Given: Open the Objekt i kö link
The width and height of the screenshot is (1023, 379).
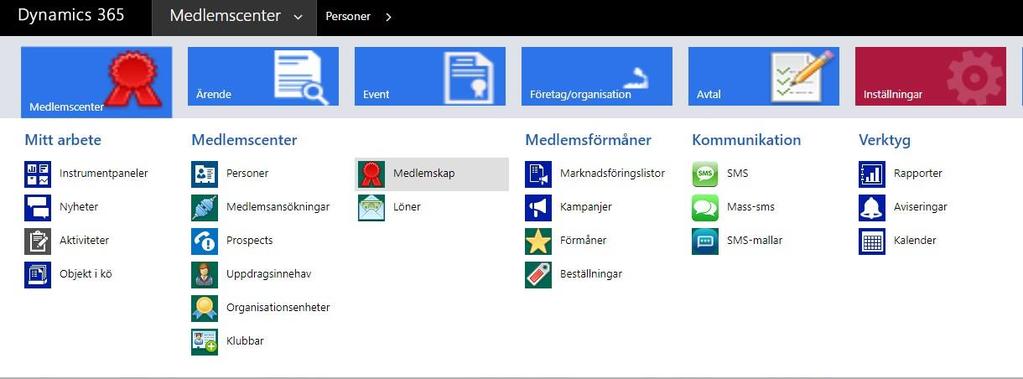Looking at the screenshot, I should (85, 274).
